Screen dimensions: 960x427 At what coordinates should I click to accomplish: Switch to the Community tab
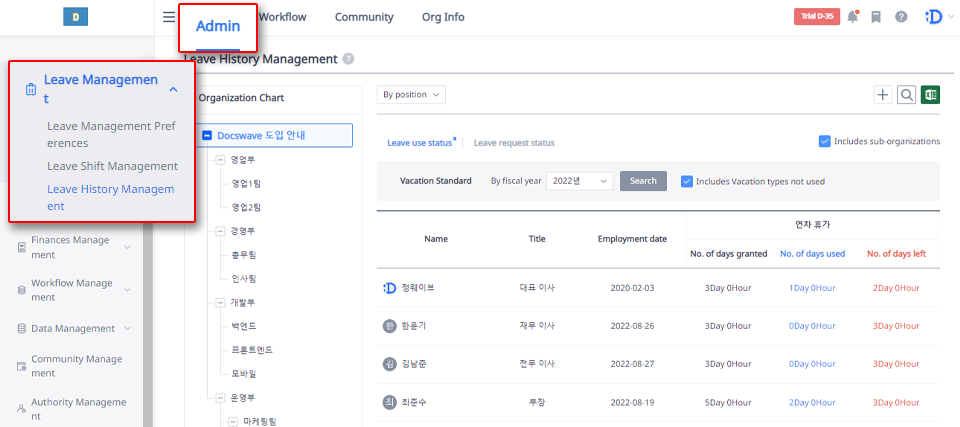point(364,17)
